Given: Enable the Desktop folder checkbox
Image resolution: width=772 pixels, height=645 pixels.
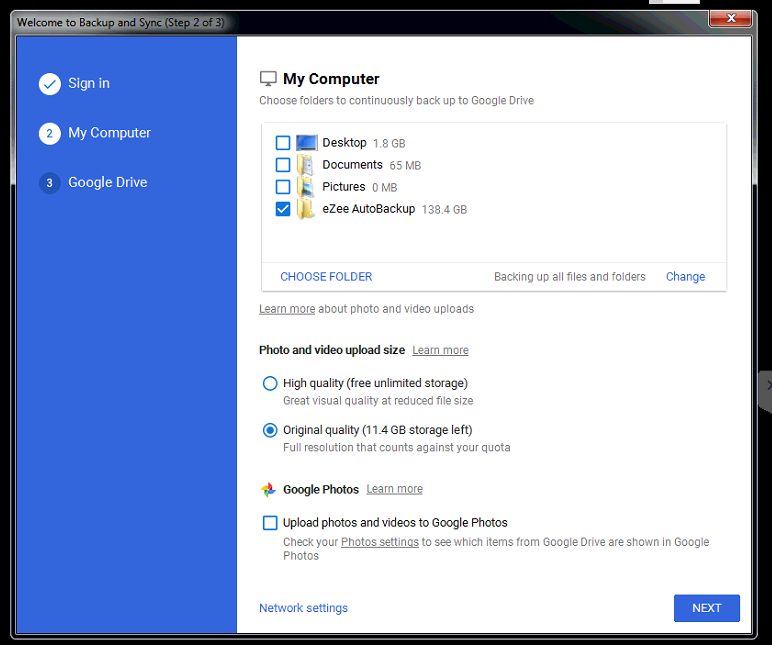Looking at the screenshot, I should [283, 143].
